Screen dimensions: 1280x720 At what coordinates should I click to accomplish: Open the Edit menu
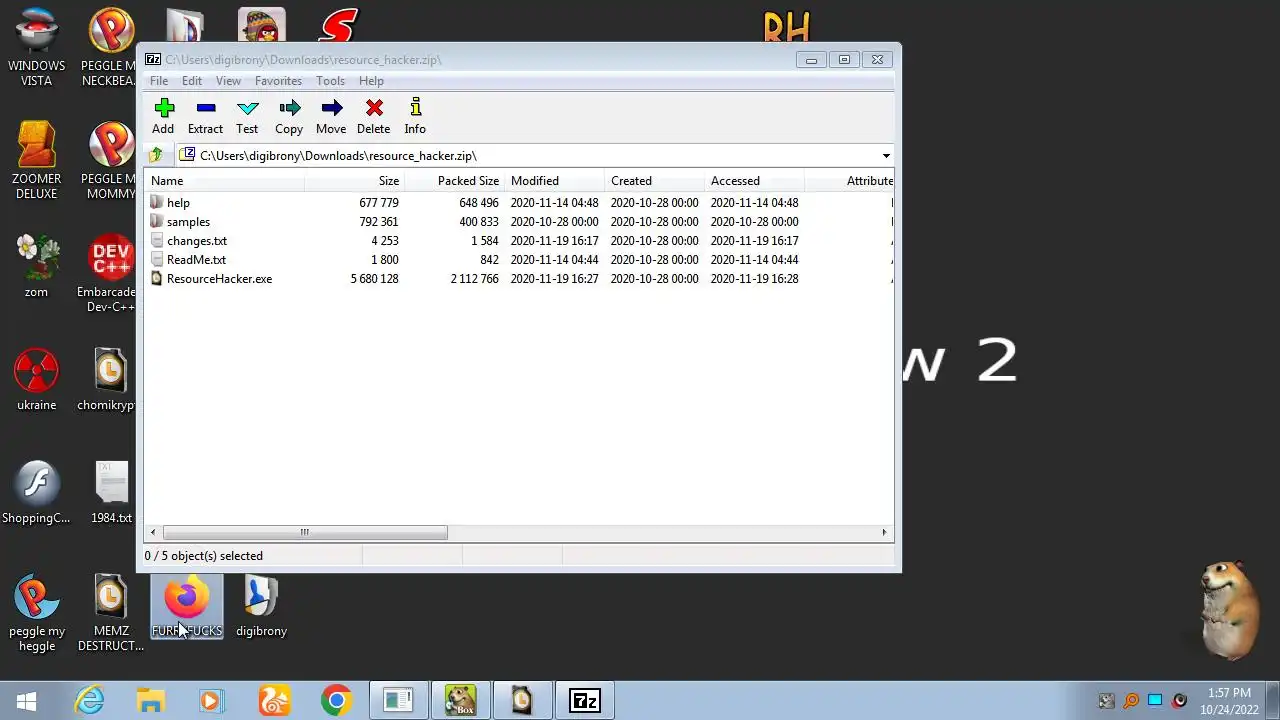pos(192,81)
